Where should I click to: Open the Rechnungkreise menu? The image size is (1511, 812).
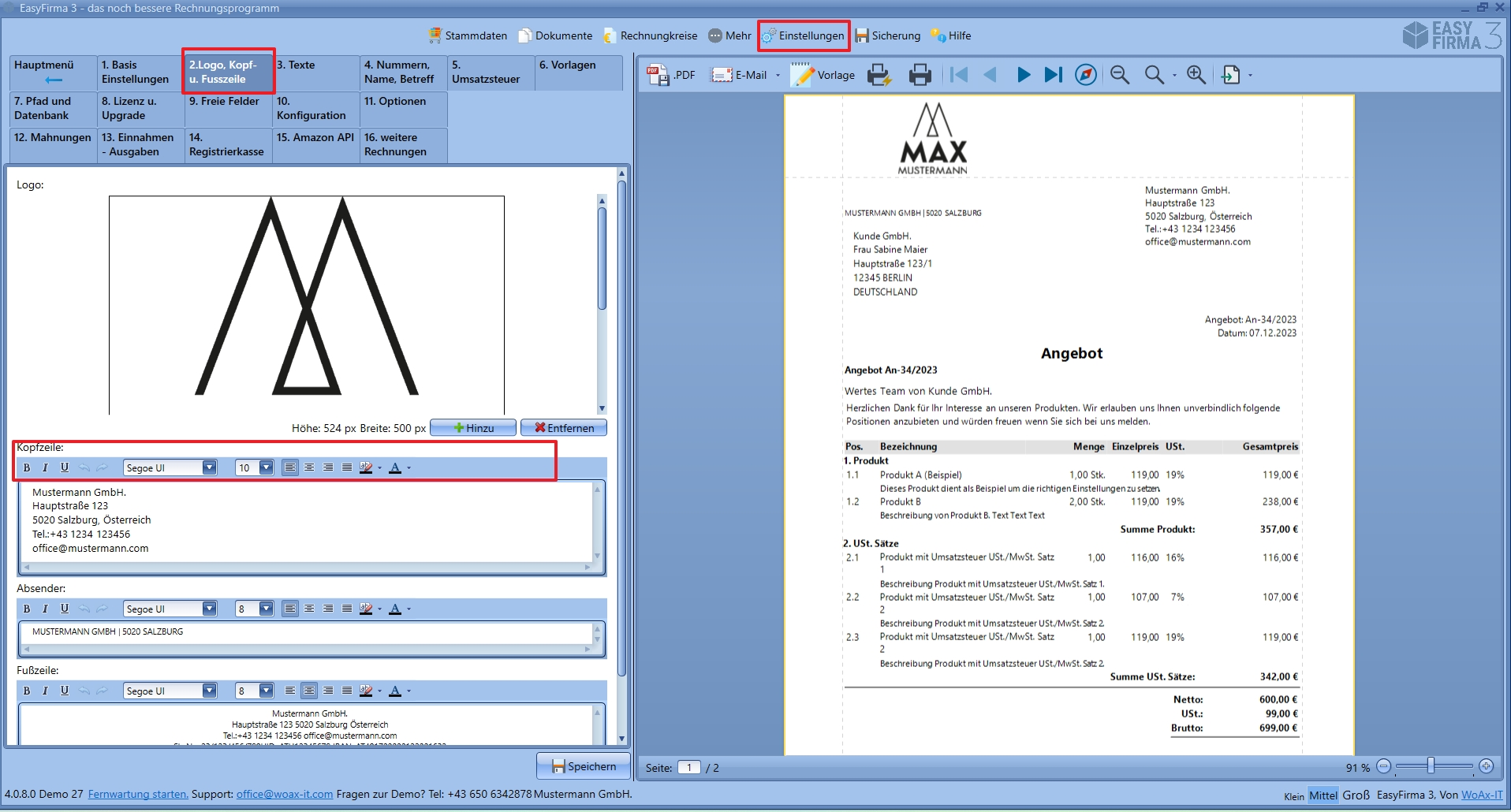tap(651, 35)
